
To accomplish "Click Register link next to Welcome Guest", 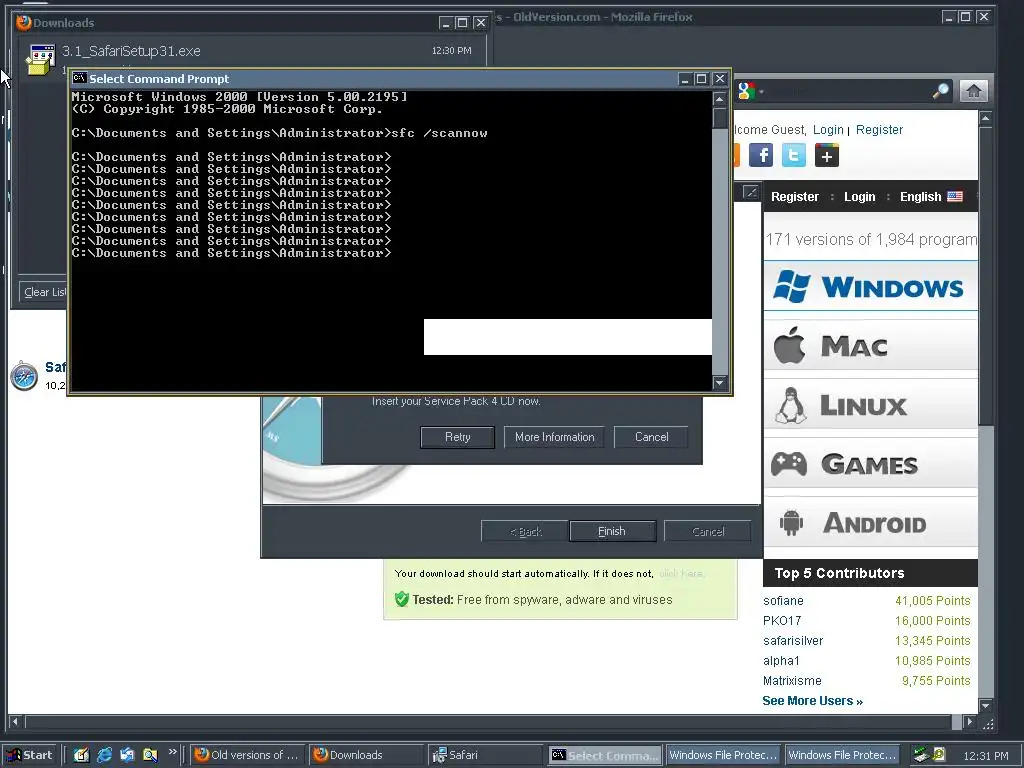I will coord(879,129).
